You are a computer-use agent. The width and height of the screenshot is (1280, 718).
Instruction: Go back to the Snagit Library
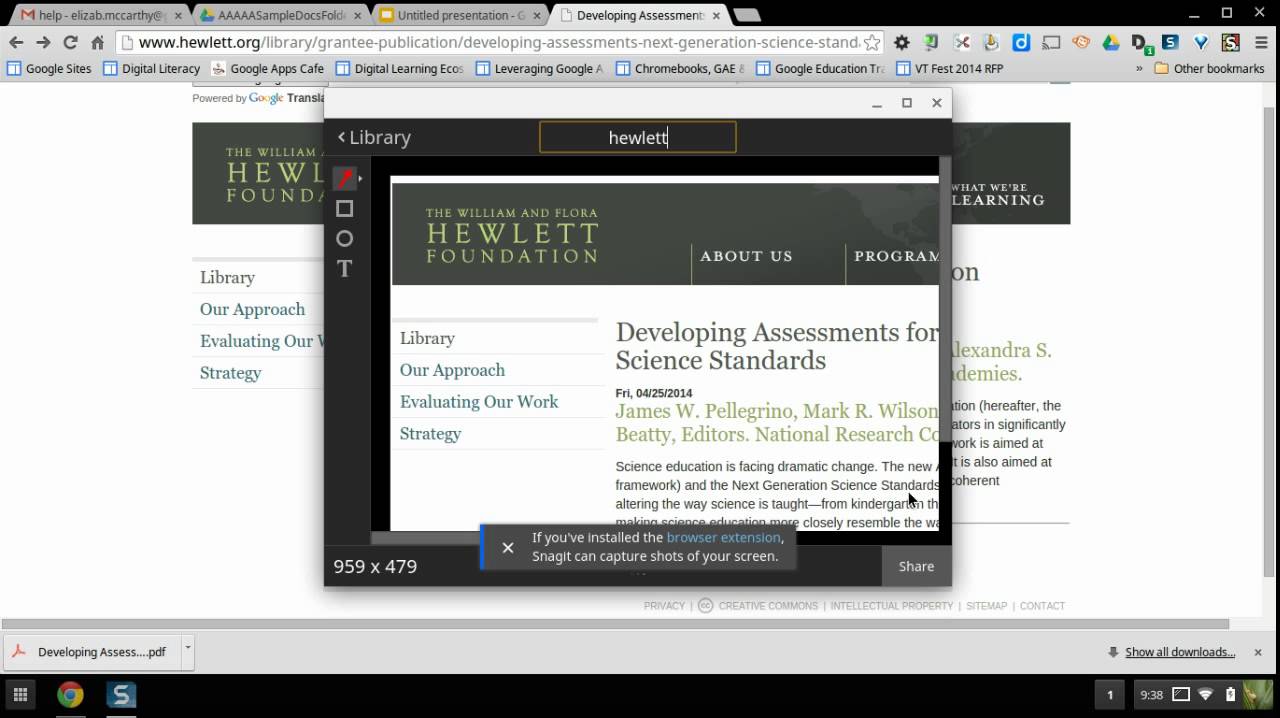pos(375,138)
